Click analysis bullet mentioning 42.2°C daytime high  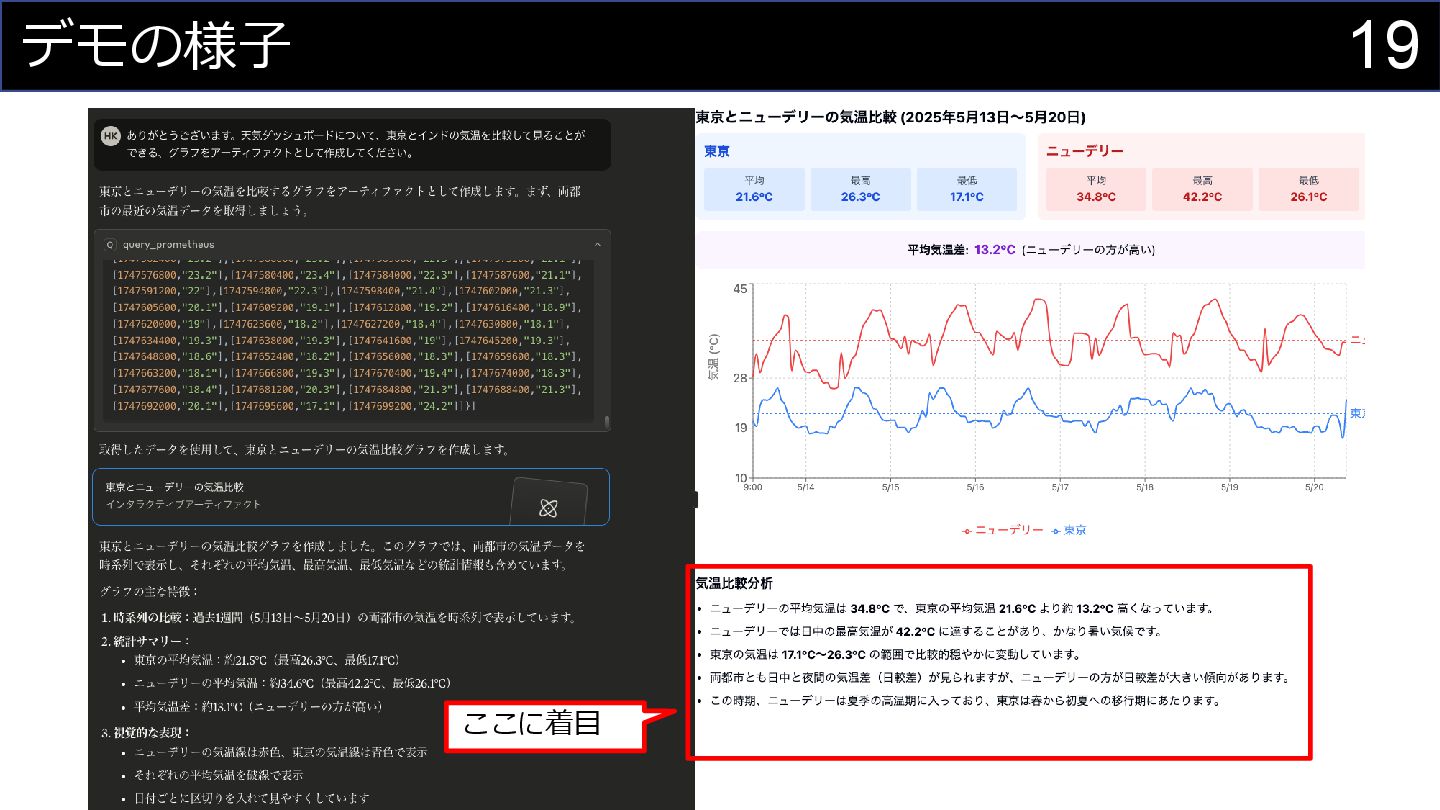pos(938,631)
